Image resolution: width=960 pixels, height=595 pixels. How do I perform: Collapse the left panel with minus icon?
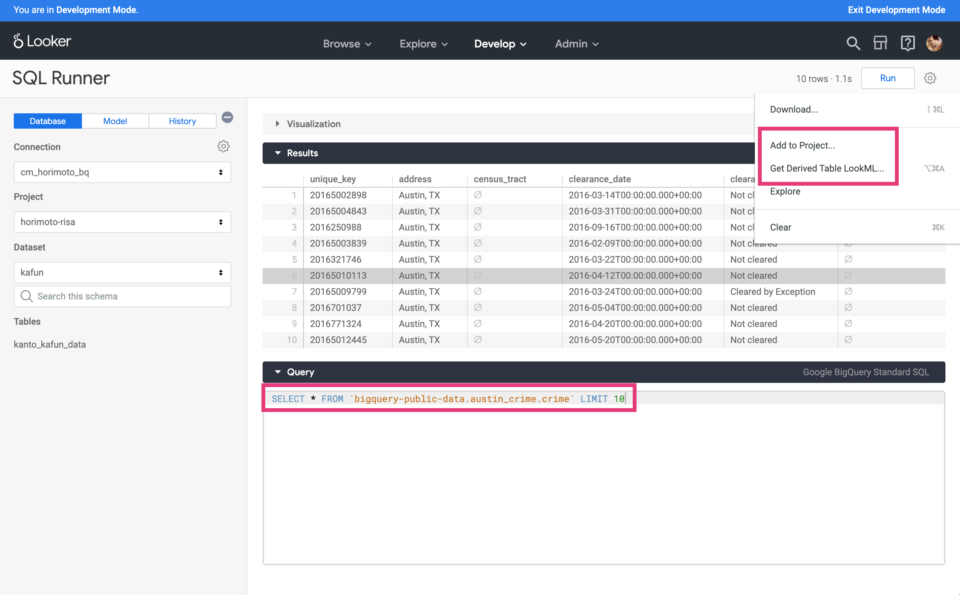pyautogui.click(x=227, y=118)
